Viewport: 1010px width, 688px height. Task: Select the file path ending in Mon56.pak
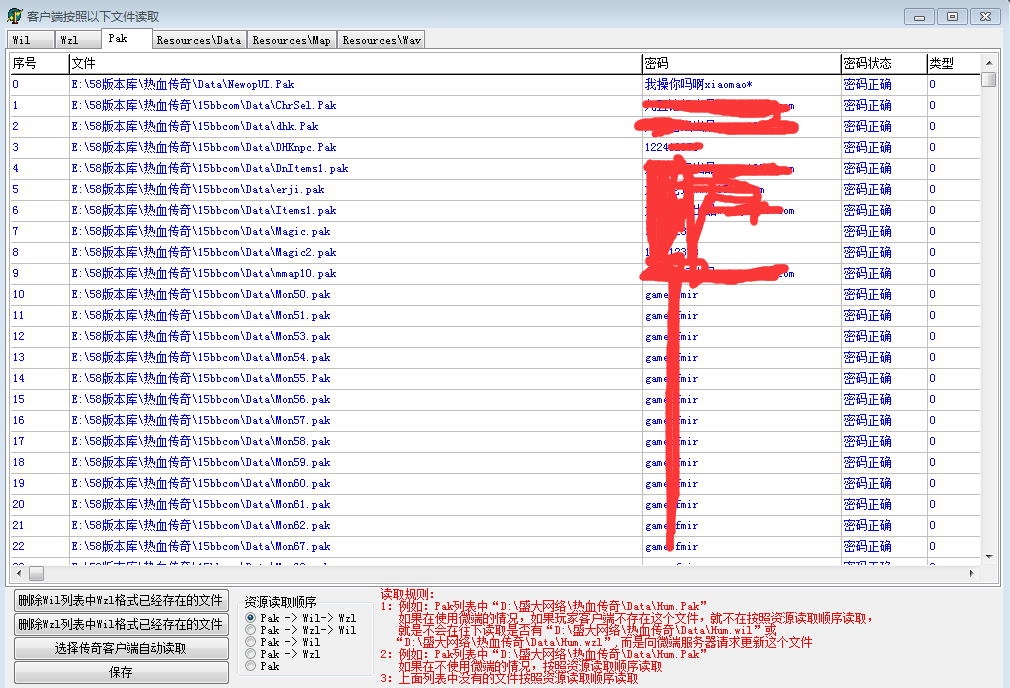[x=201, y=399]
